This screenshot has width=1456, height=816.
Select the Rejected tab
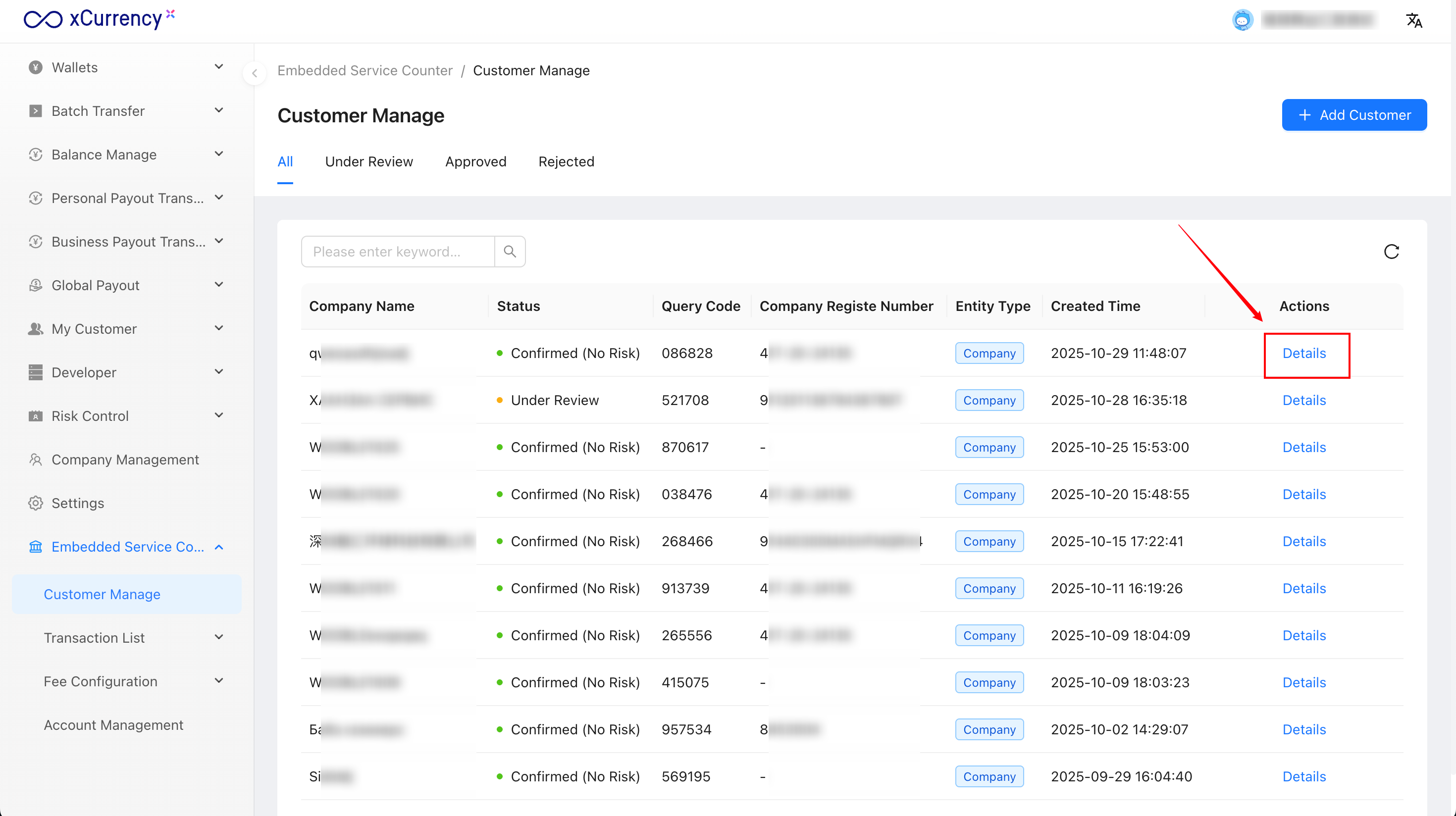tap(566, 161)
